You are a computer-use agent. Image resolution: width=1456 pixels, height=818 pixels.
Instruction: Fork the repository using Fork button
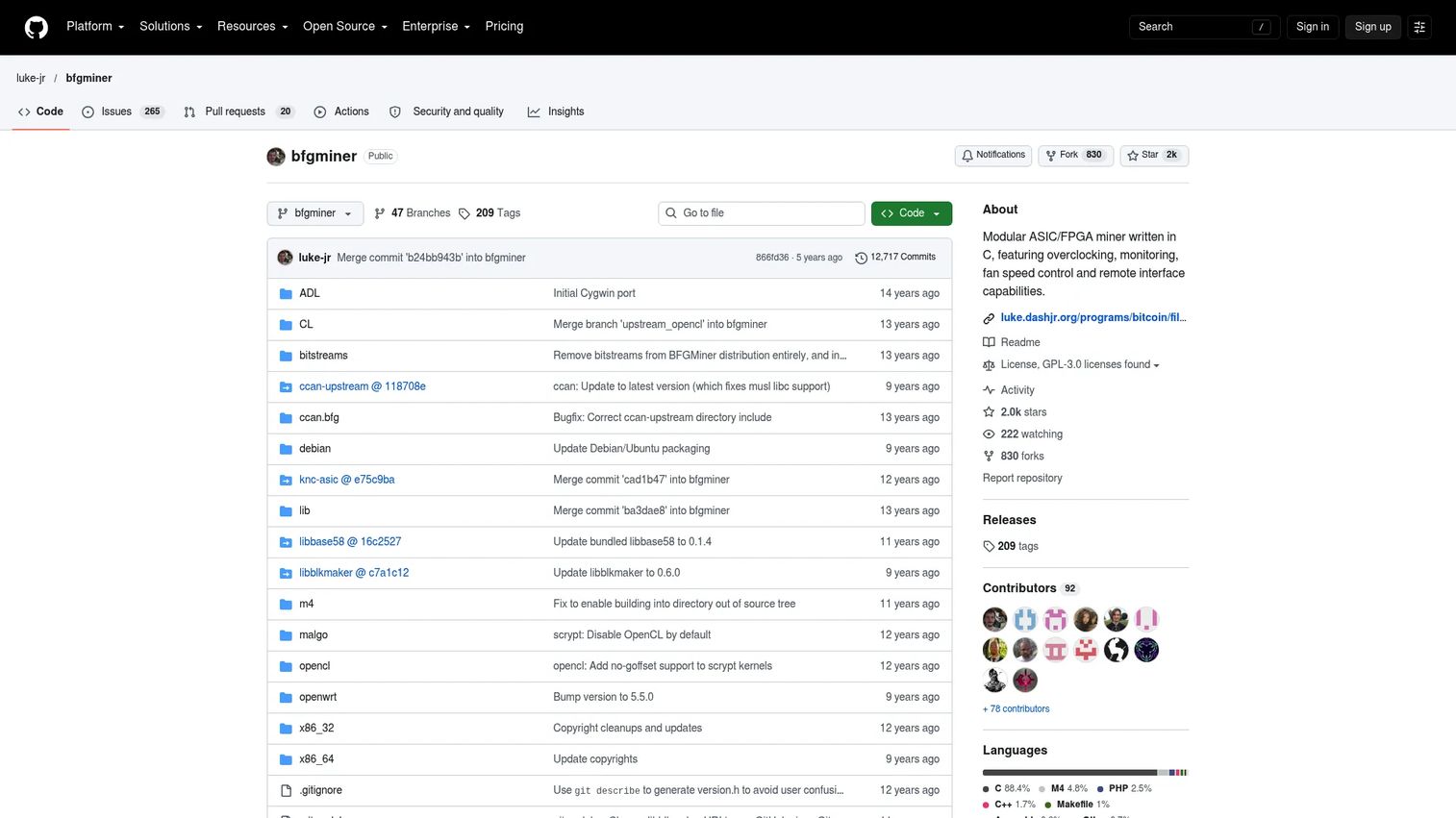coord(1075,155)
